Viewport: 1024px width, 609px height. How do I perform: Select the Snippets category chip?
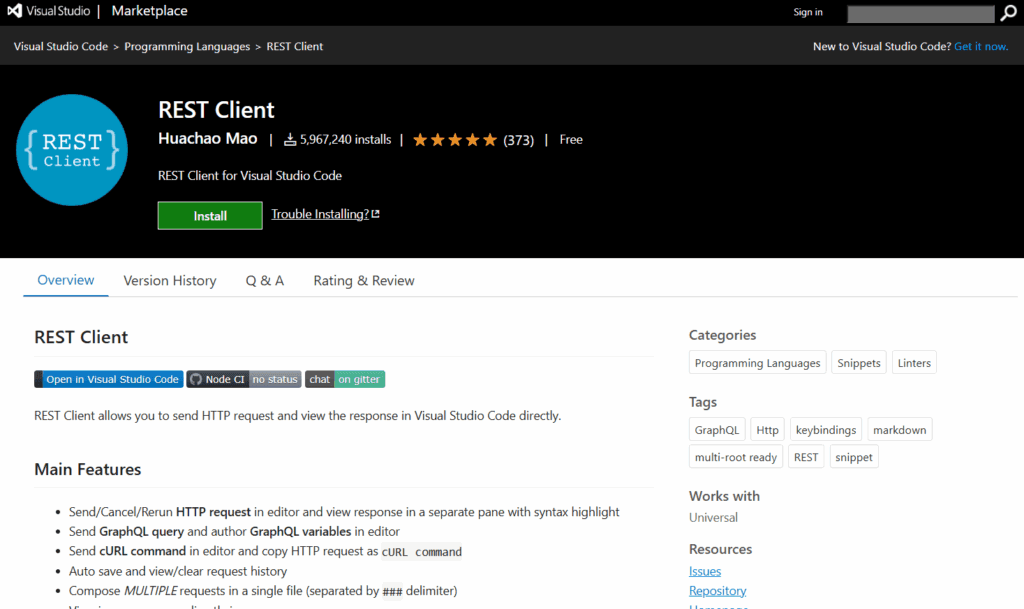click(x=859, y=363)
